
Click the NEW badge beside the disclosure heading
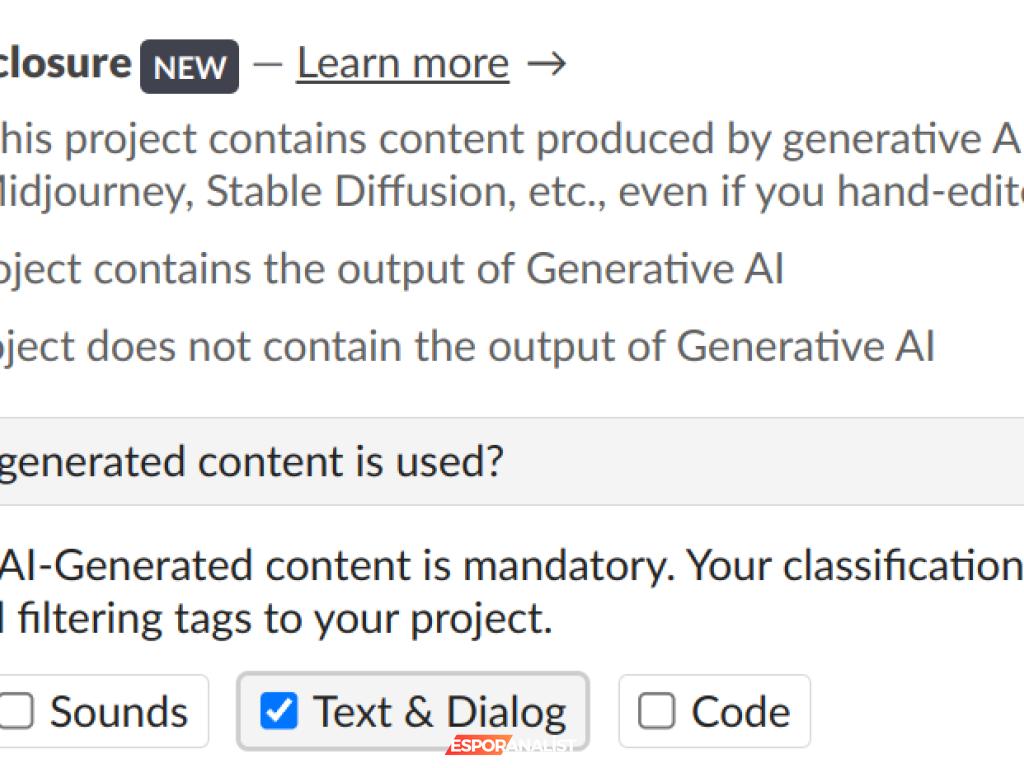pyautogui.click(x=189, y=67)
